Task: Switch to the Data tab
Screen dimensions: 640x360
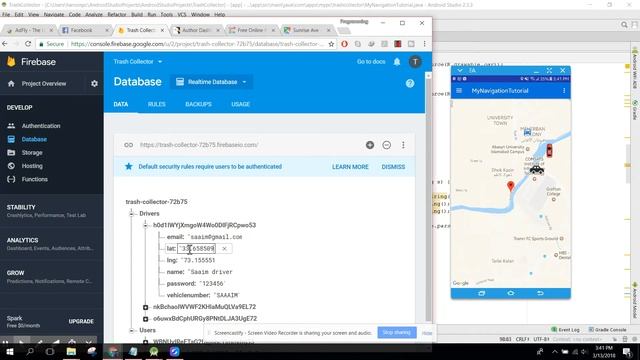Action: click(x=121, y=104)
